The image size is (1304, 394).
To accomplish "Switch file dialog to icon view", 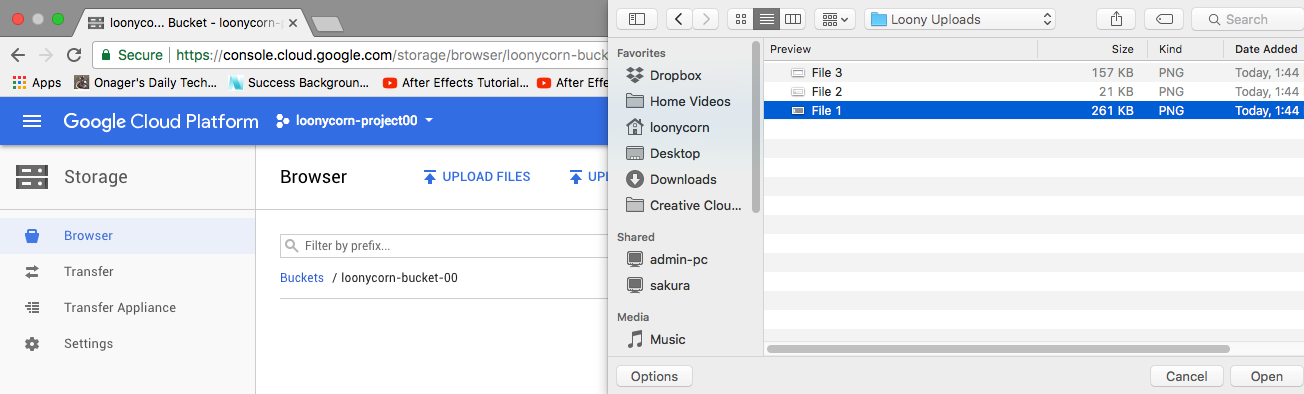I will click(739, 19).
